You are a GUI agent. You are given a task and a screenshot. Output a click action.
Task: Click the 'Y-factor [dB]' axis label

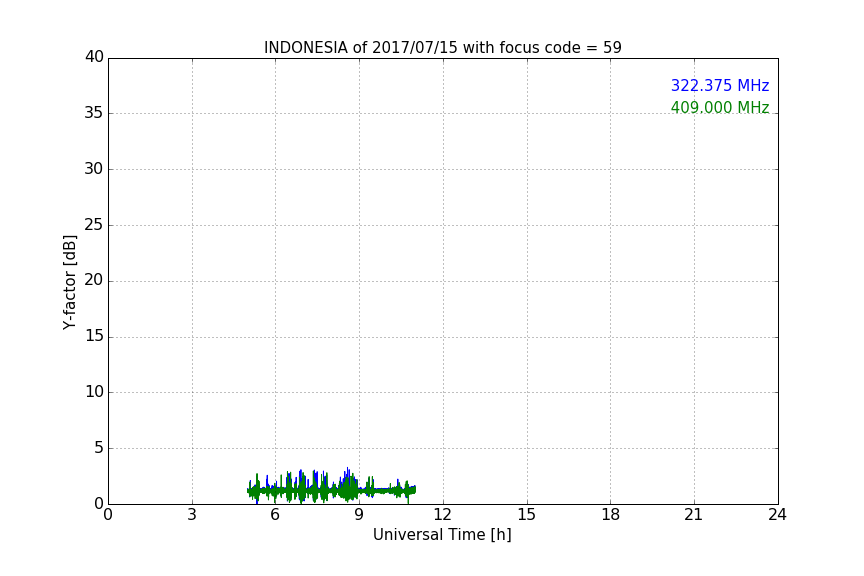point(69,282)
